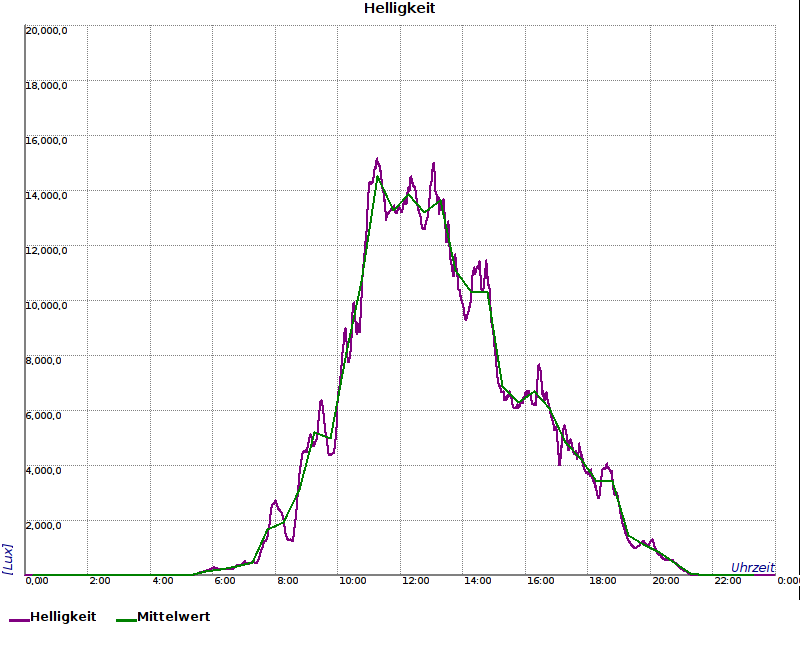Click the 20:00 time axis label
Image resolution: width=800 pixels, height=650 pixels.
pos(666,581)
